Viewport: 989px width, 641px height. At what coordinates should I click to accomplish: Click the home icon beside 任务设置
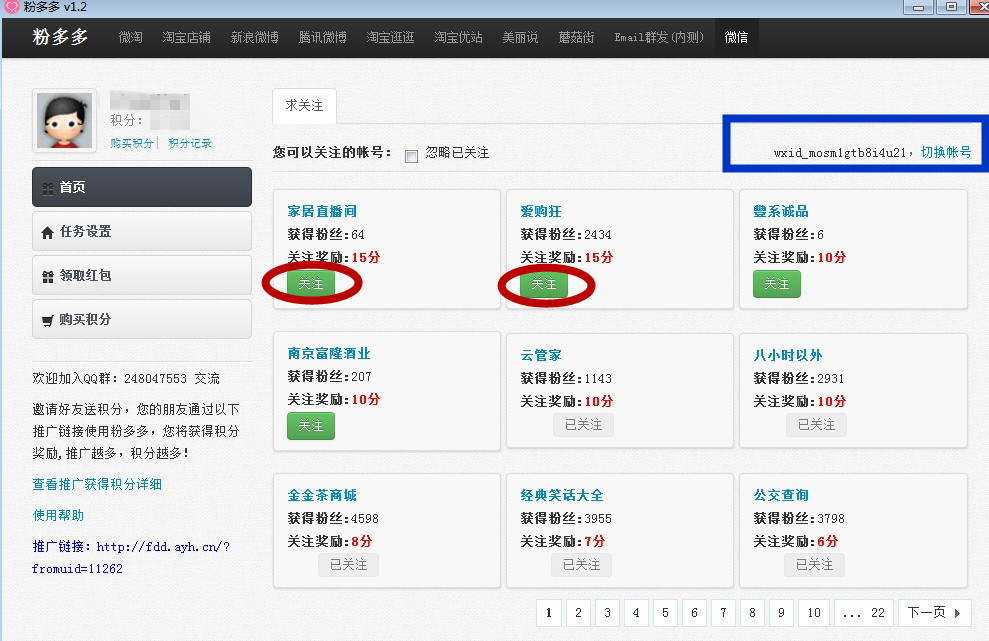click(x=47, y=233)
